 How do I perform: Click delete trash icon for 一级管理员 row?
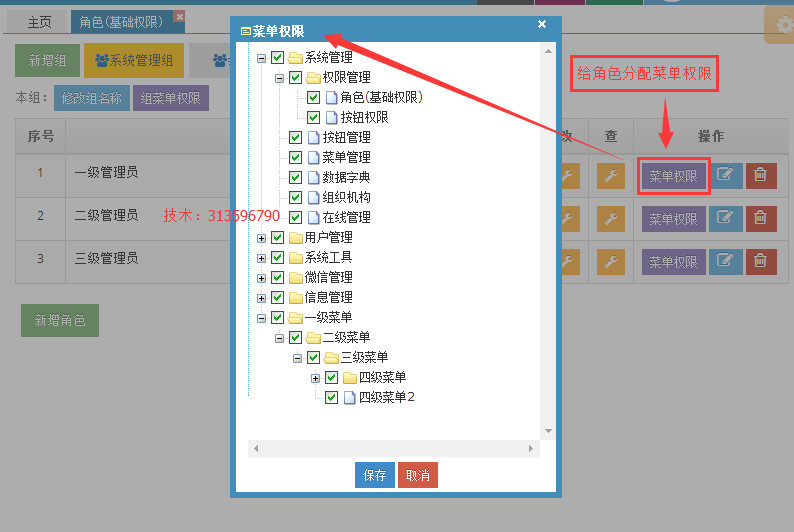pyautogui.click(x=760, y=176)
